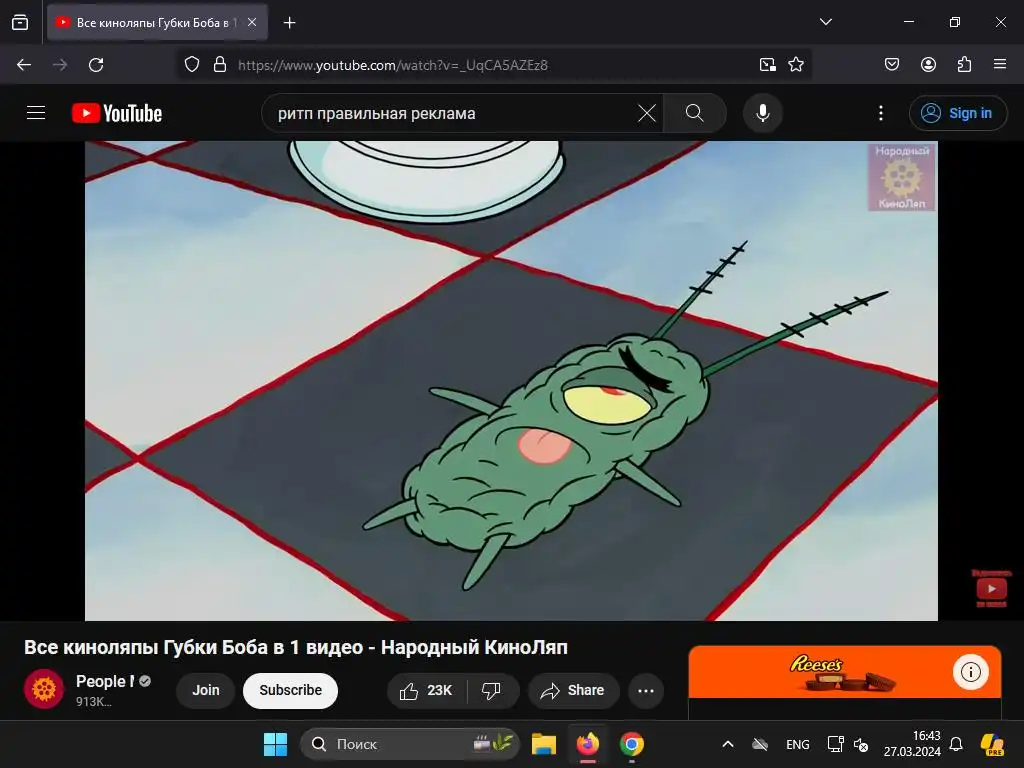This screenshot has width=1024, height=768.
Task: Expand the list all tabs chevron
Action: (x=825, y=22)
